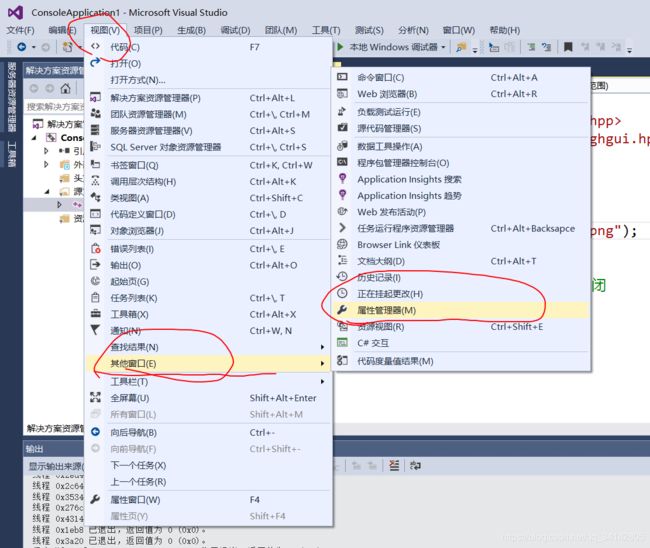The height and width of the screenshot is (548, 650).
Task: Click Application Insights 搜索 bulb icon
Action: point(342,179)
